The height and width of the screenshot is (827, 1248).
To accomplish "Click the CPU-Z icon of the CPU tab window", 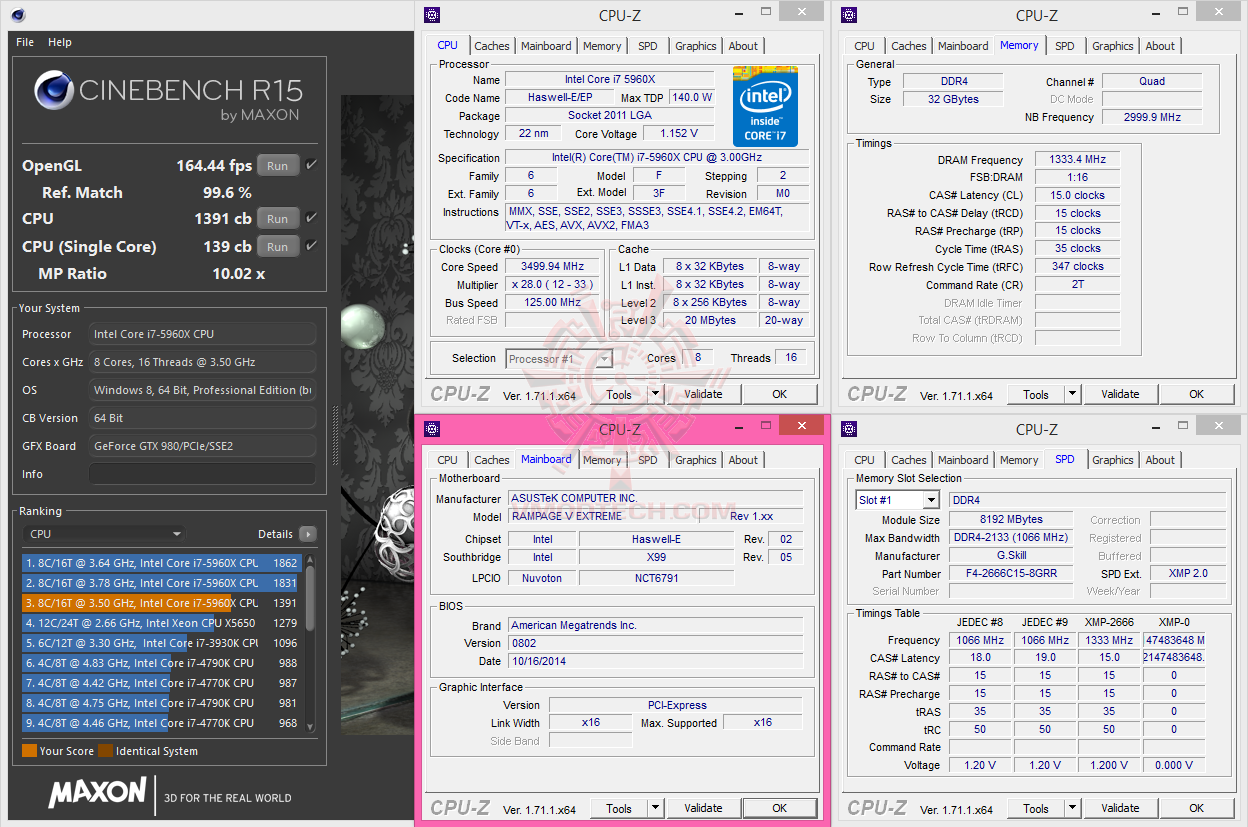I will coord(431,15).
